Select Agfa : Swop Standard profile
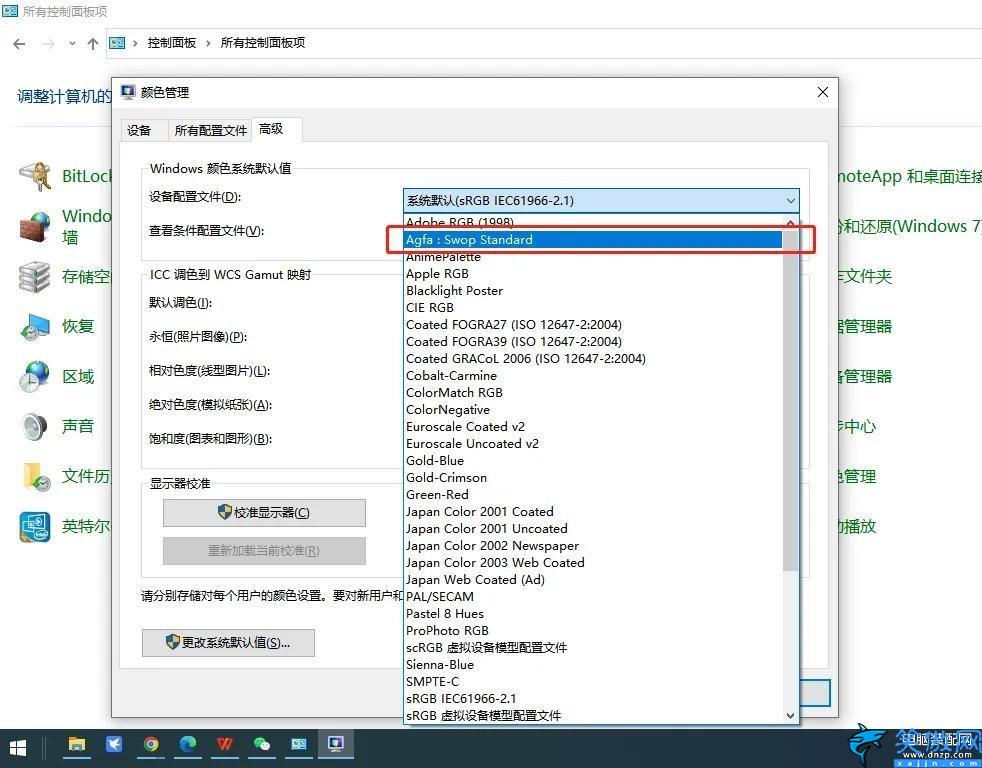982x768 pixels. [x=594, y=240]
